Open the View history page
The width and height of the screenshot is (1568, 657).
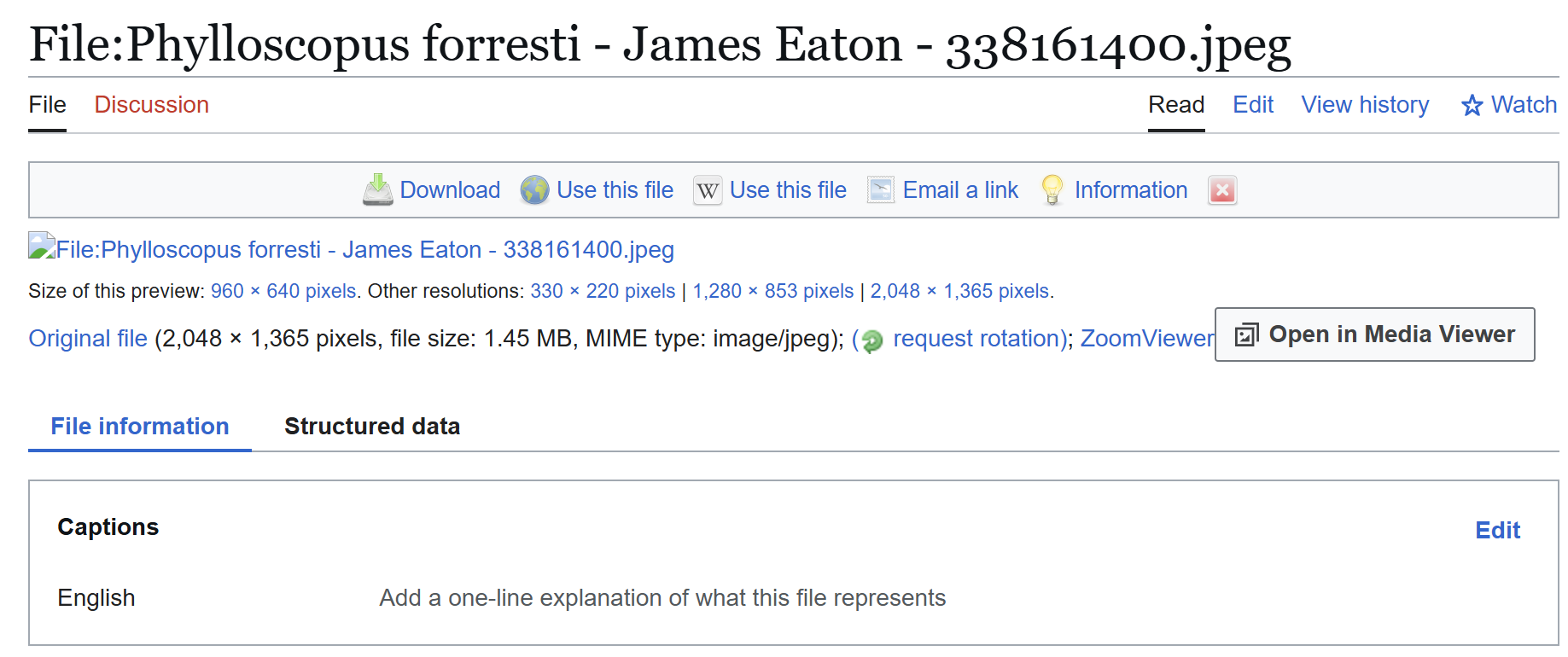tap(1365, 104)
